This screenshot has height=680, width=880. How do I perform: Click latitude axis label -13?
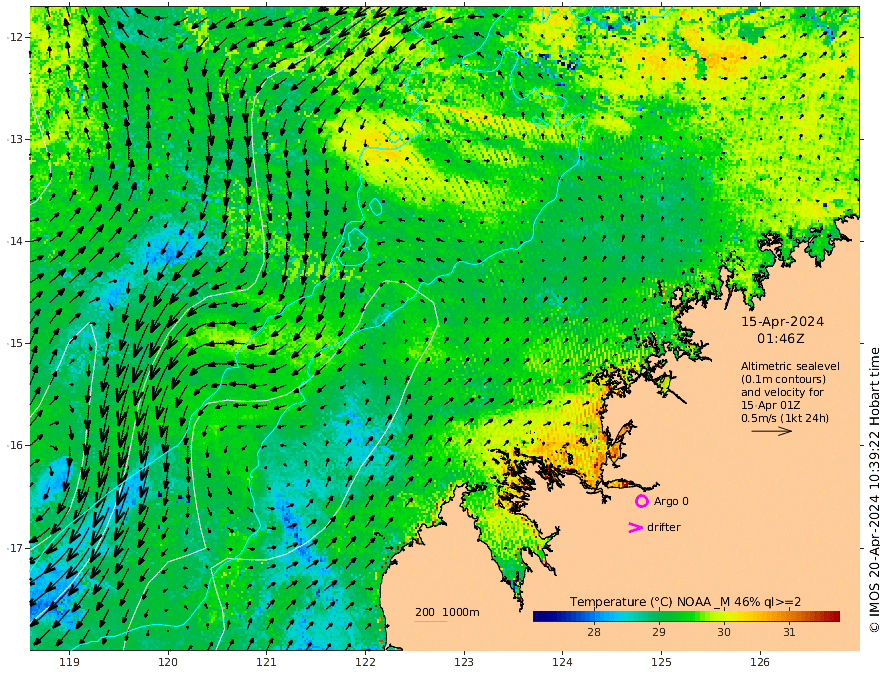coord(15,139)
